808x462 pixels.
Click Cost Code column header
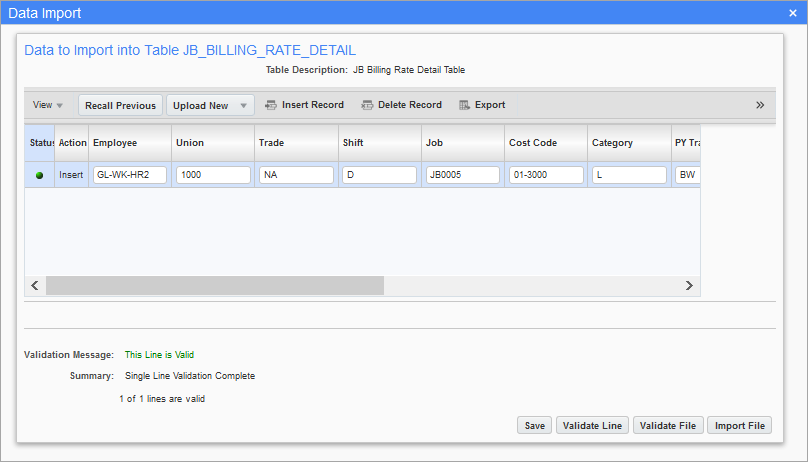click(x=546, y=143)
